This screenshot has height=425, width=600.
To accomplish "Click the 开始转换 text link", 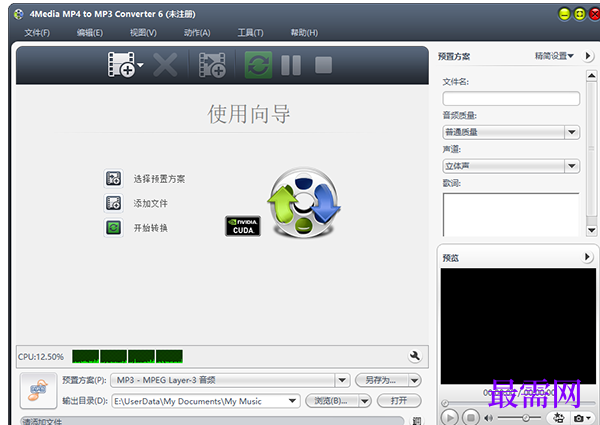I will pos(150,228).
